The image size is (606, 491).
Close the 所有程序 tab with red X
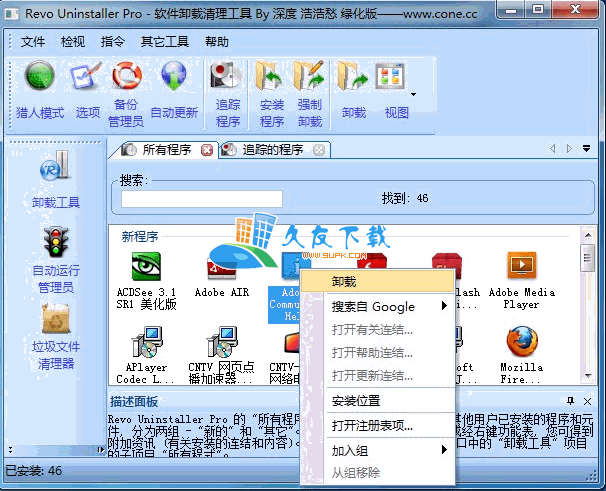207,150
